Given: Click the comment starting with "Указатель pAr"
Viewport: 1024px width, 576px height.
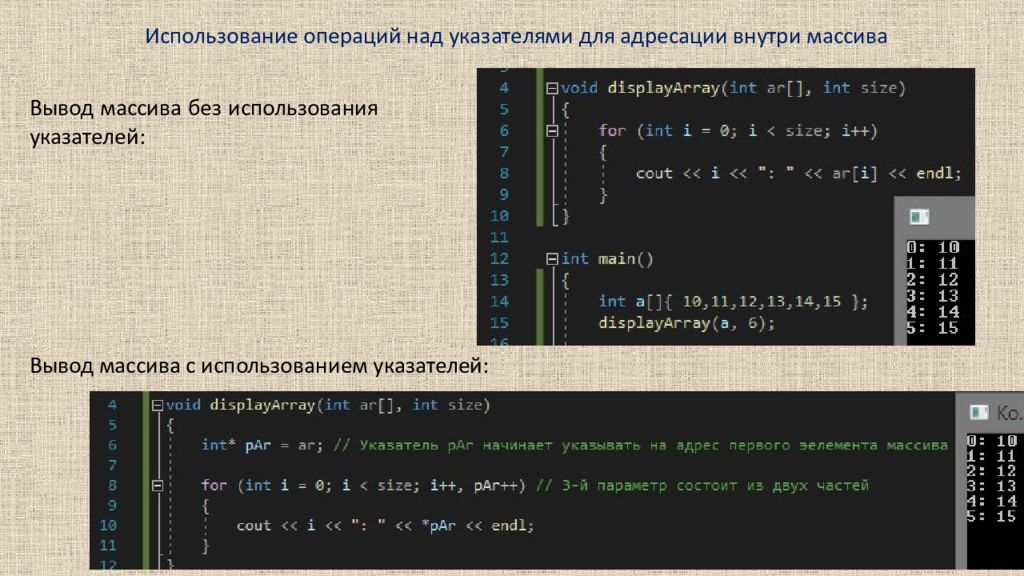Looking at the screenshot, I should [640, 445].
